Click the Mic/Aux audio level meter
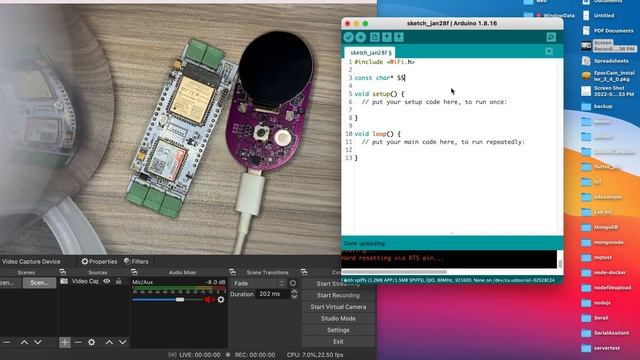 [x=179, y=289]
